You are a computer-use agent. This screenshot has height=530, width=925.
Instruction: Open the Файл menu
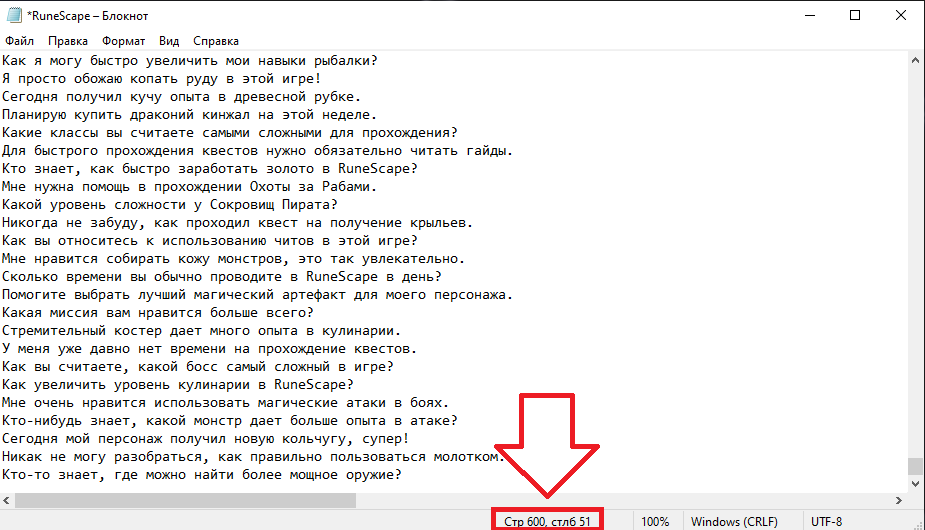pos(19,41)
